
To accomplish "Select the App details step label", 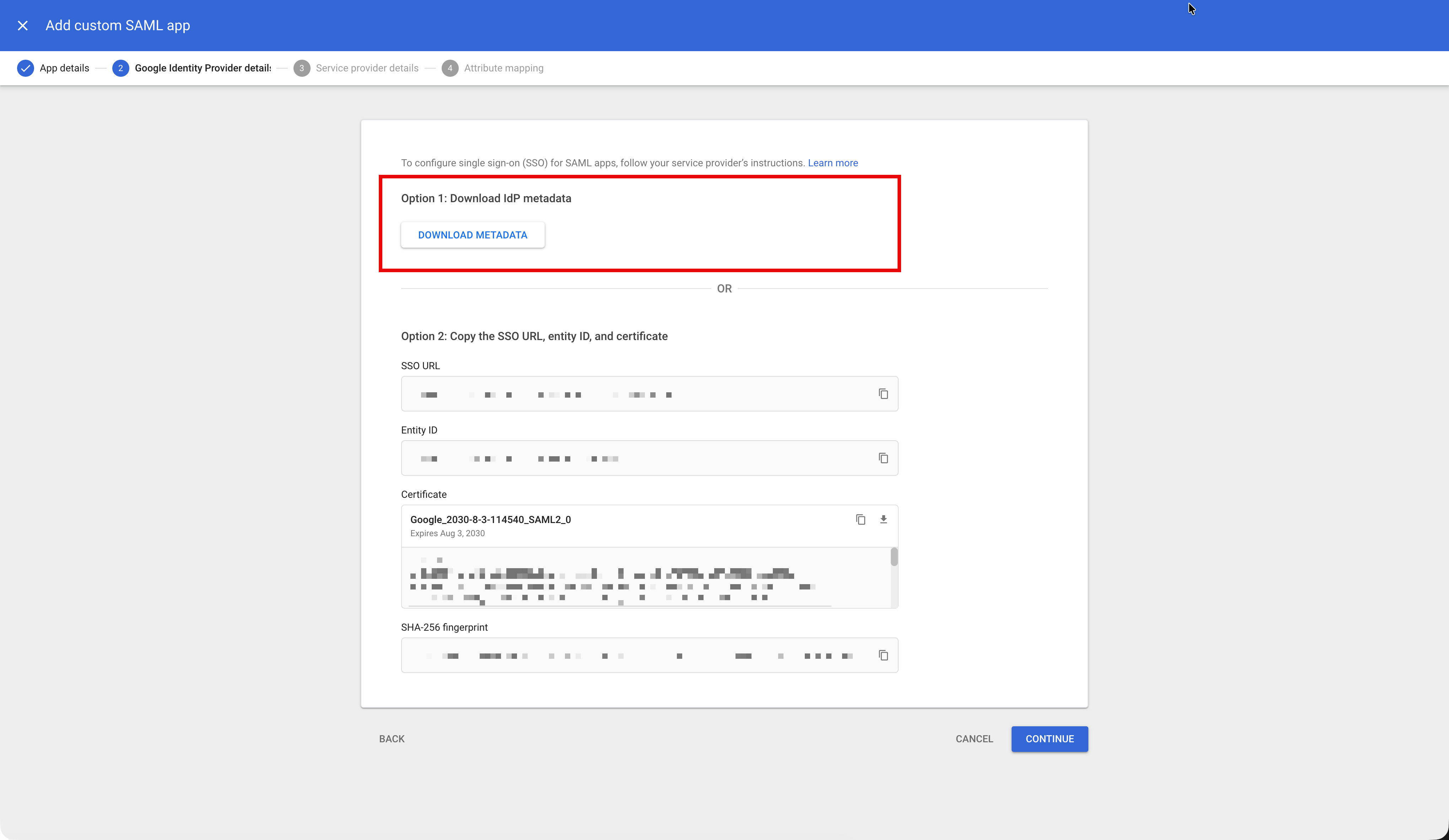I will (64, 68).
